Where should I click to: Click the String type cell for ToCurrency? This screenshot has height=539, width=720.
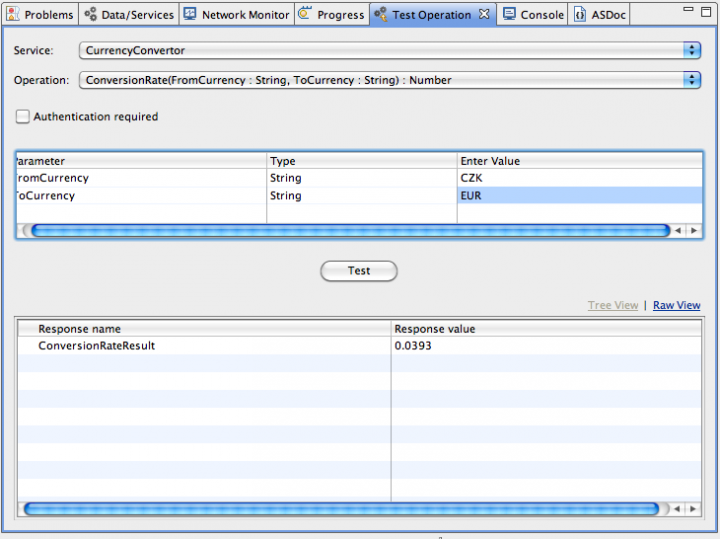pos(362,196)
